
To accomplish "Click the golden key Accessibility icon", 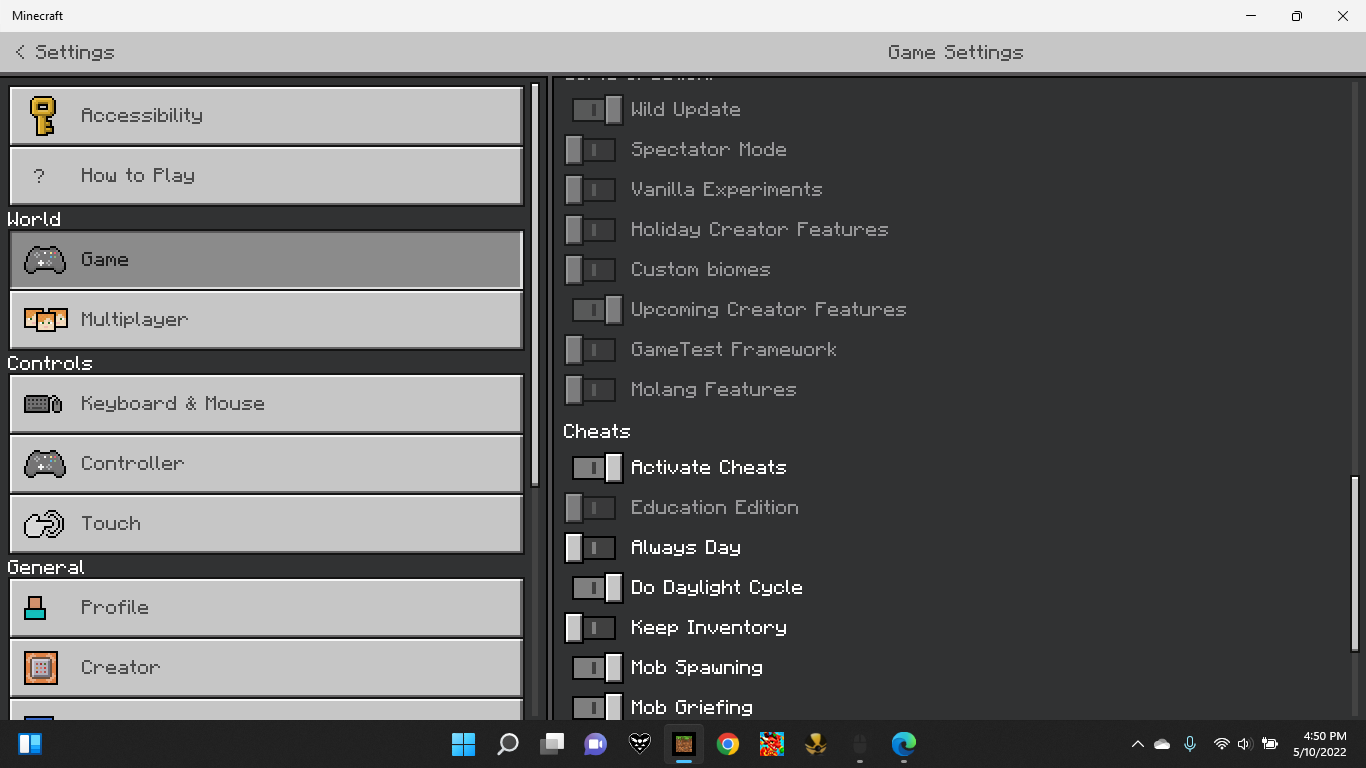I will pos(42,116).
